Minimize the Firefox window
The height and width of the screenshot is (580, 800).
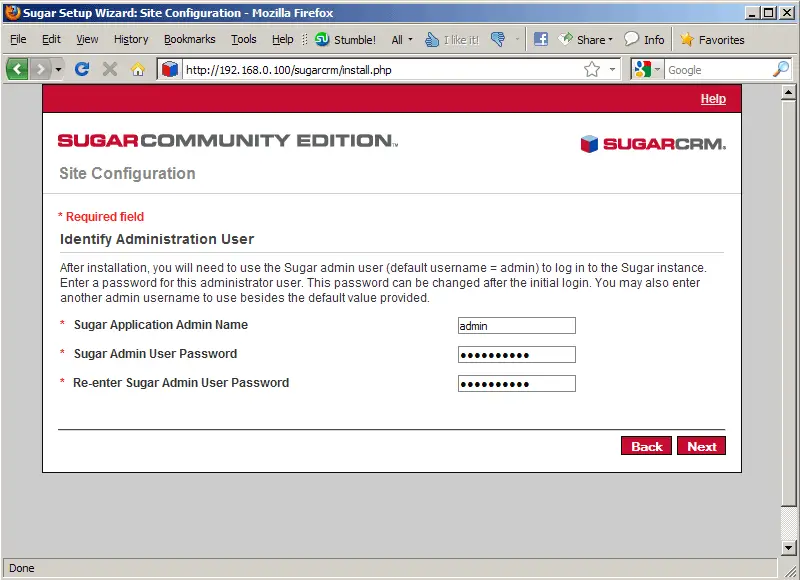752,13
